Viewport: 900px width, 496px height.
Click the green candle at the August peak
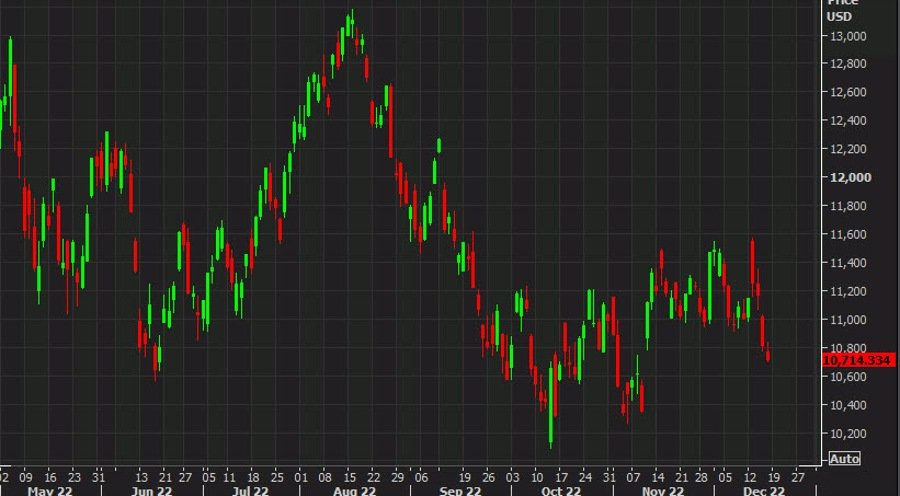point(348,26)
